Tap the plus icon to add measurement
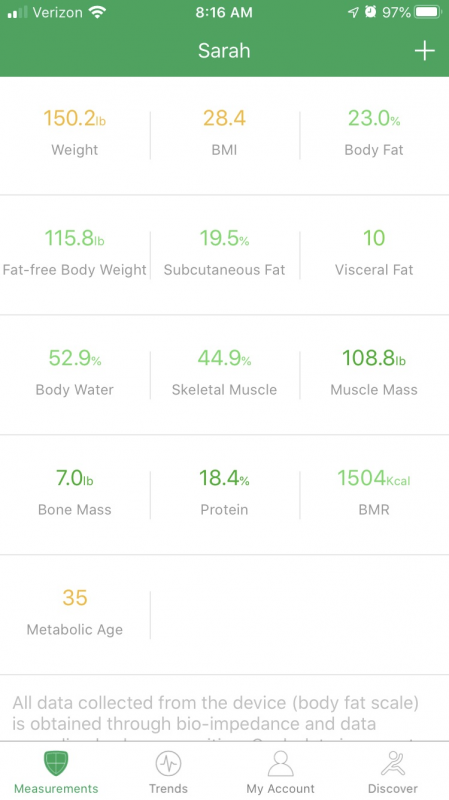Screen dimensions: 449x800 point(424,51)
